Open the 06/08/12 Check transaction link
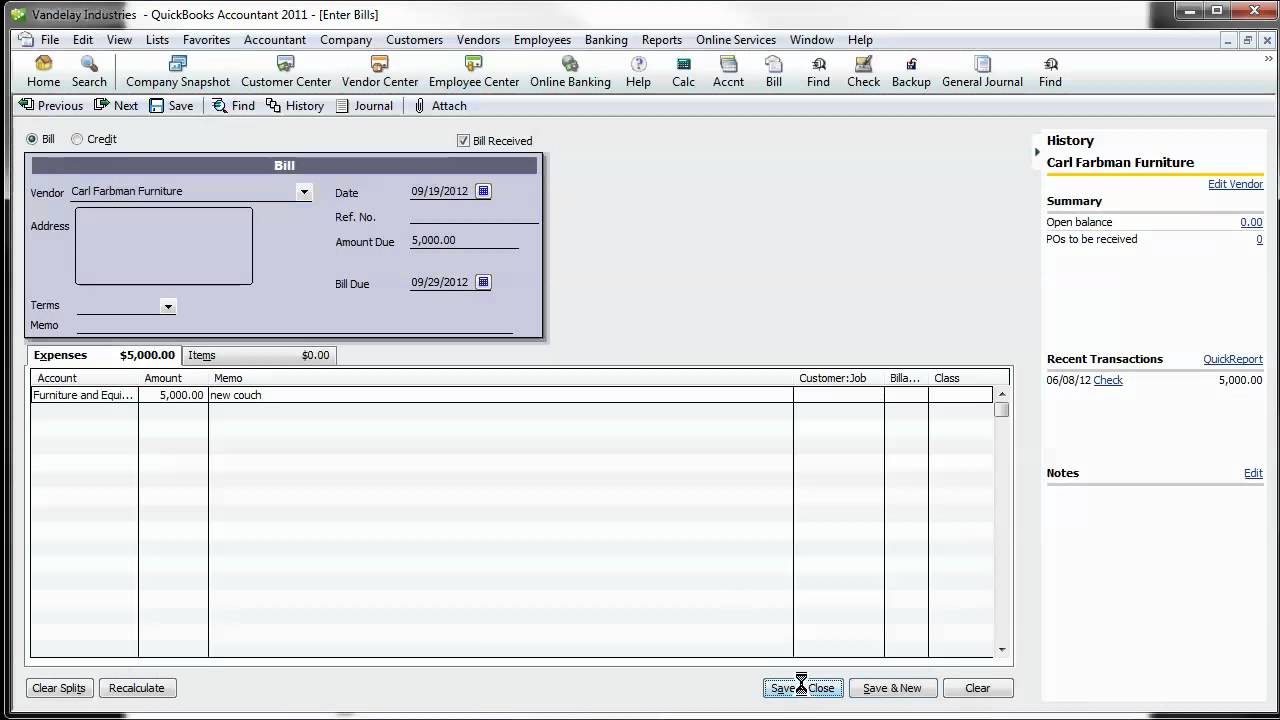The width and height of the screenshot is (1280, 720). pyautogui.click(x=1108, y=380)
